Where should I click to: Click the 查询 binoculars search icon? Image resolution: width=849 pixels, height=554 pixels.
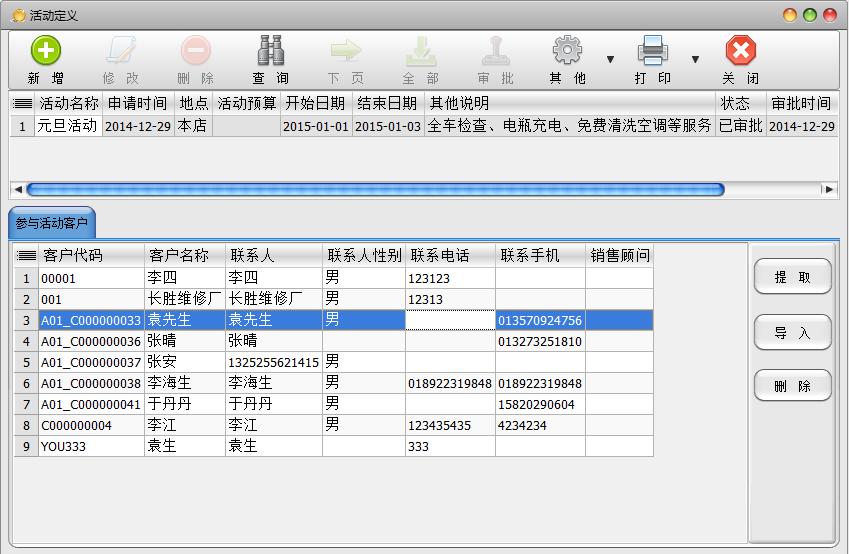pyautogui.click(x=270, y=51)
